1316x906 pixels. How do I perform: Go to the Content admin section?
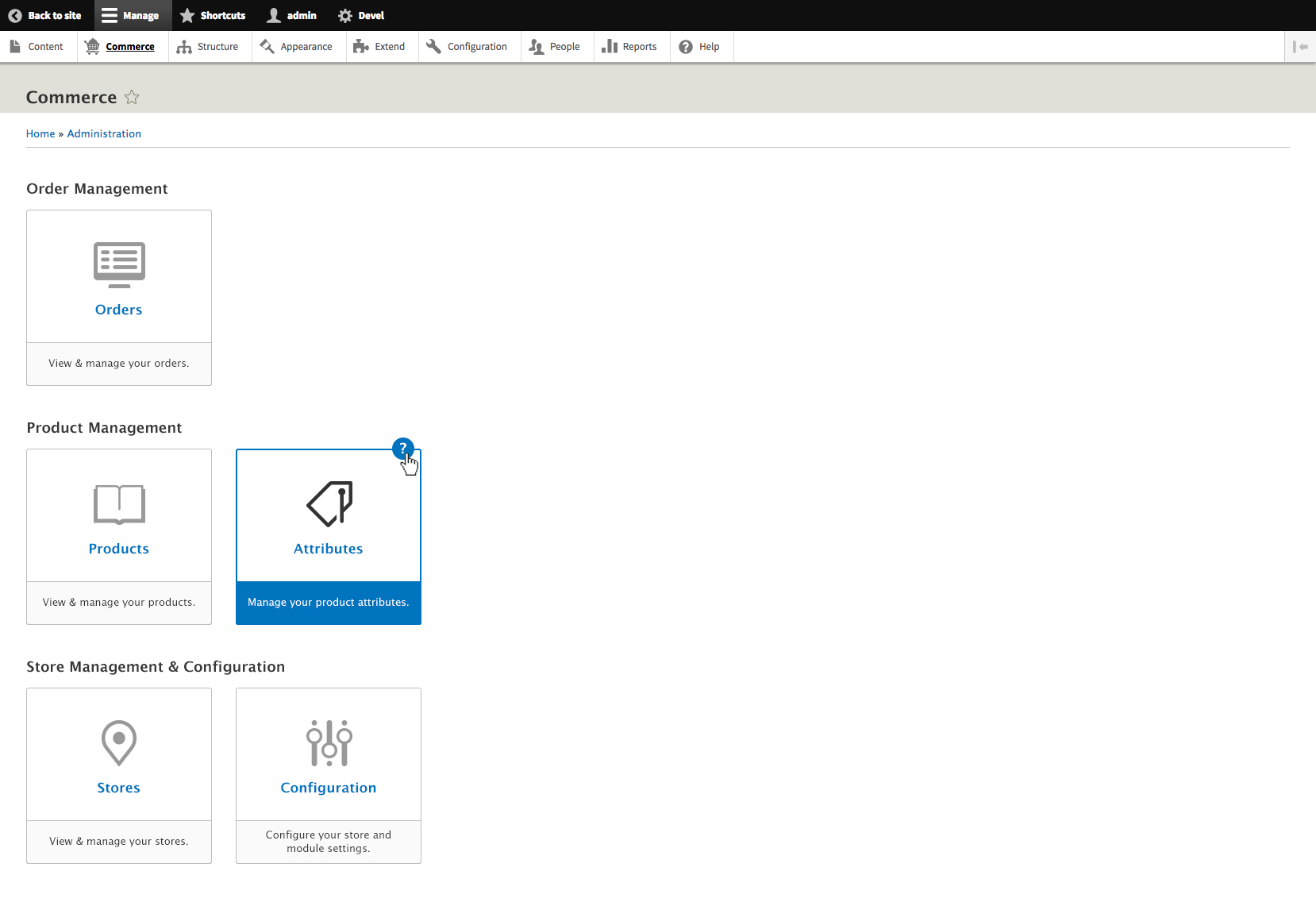pos(37,47)
